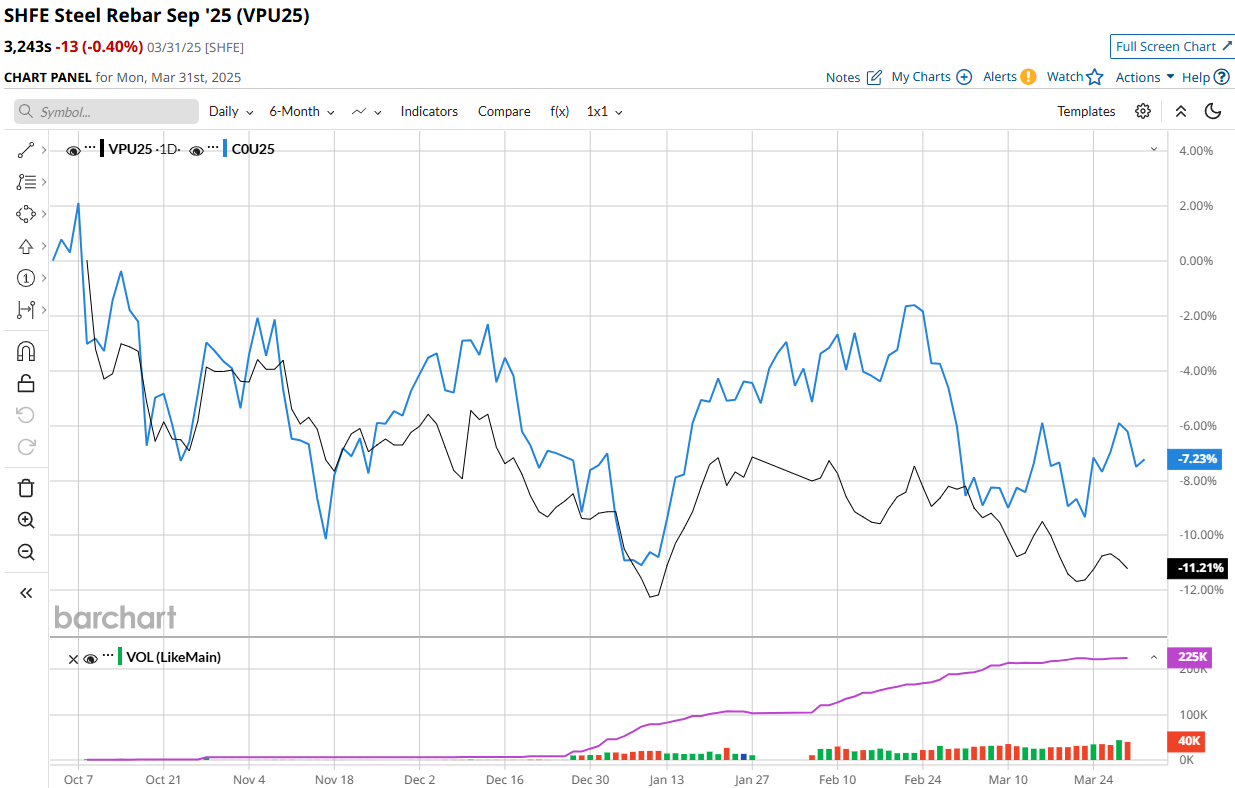Click the trash icon to delete drawings
The image size is (1235, 788).
coord(26,488)
